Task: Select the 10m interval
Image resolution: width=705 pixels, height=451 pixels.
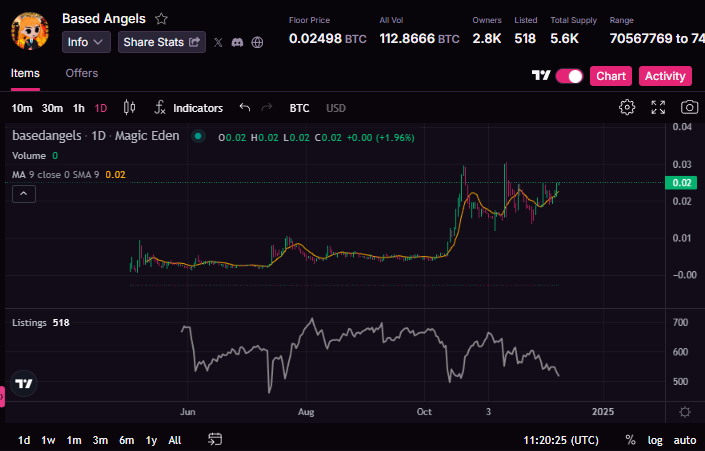Action: pos(22,108)
